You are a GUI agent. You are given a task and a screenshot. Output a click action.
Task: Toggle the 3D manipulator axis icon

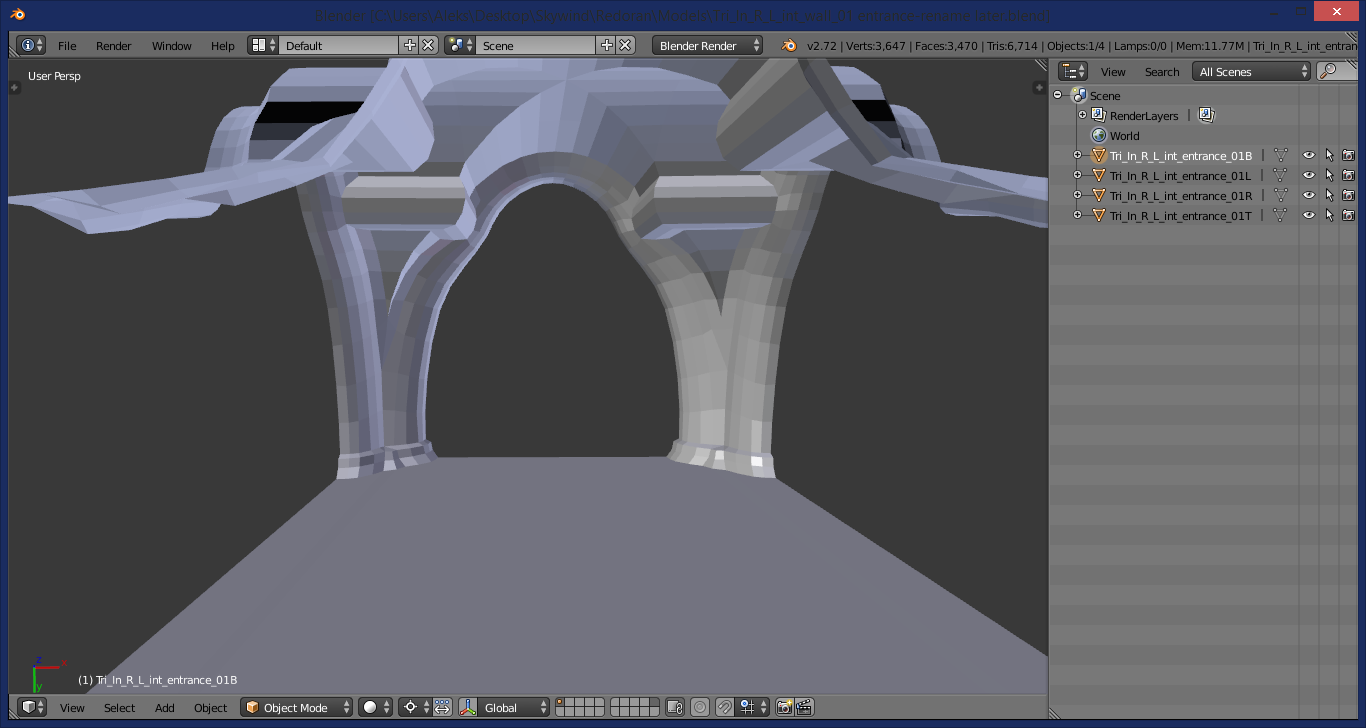pyautogui.click(x=467, y=707)
